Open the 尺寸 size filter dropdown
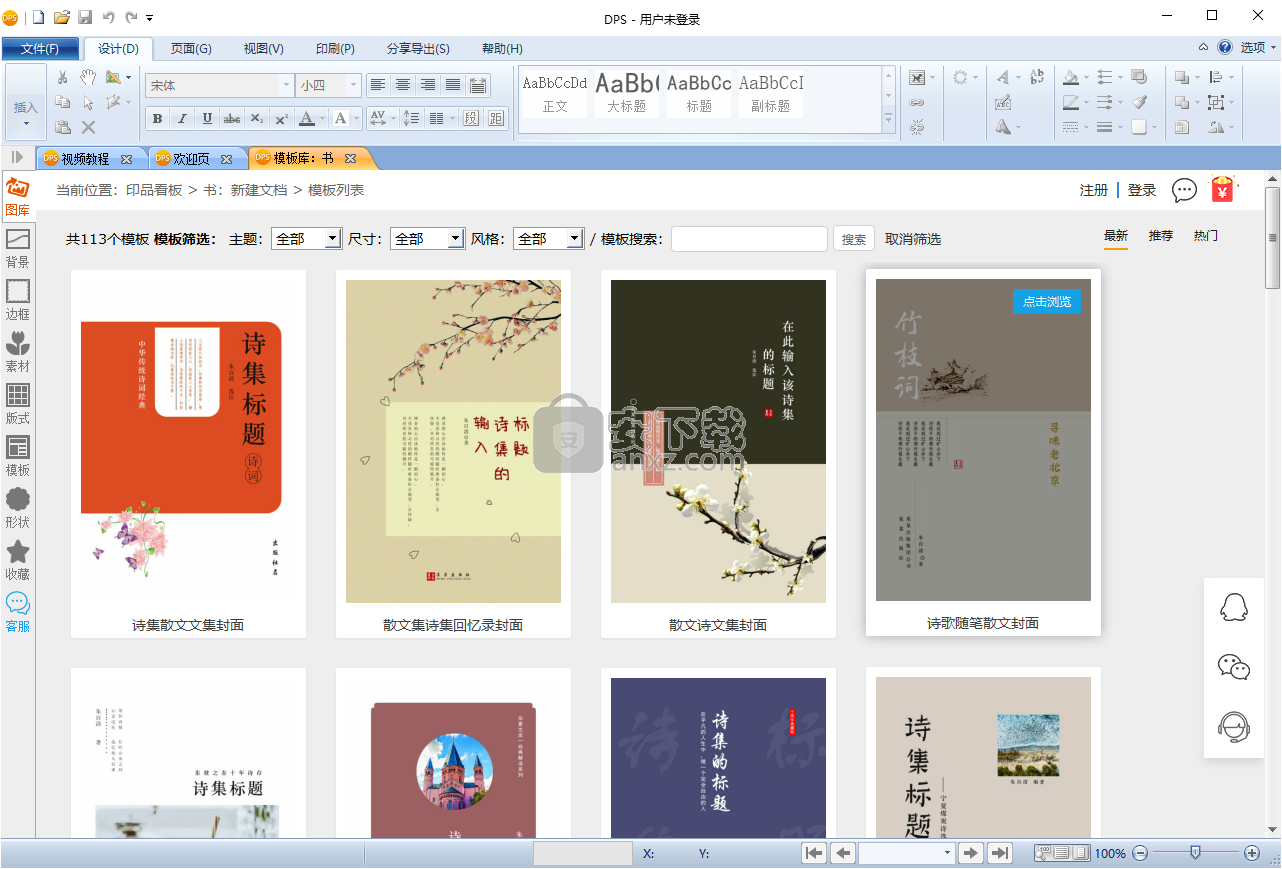This screenshot has height=869, width=1282. coord(427,239)
